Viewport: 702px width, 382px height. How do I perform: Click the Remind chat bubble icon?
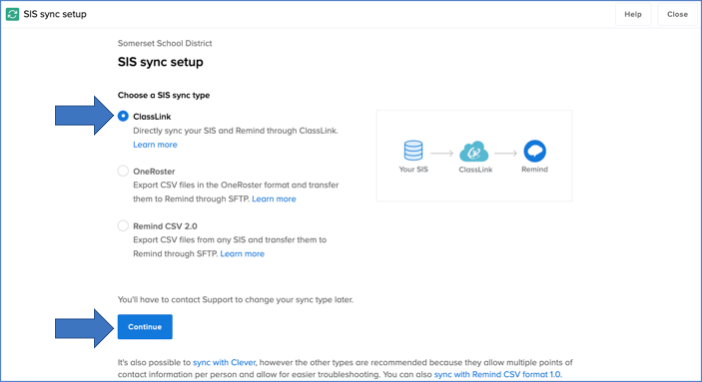coord(535,151)
